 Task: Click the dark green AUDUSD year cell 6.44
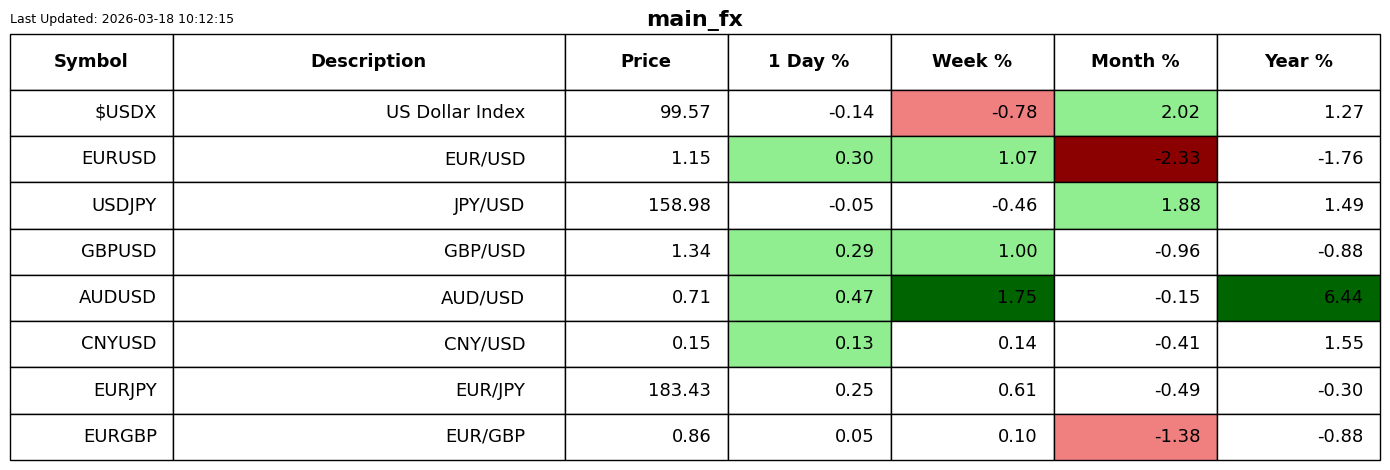coord(1298,298)
